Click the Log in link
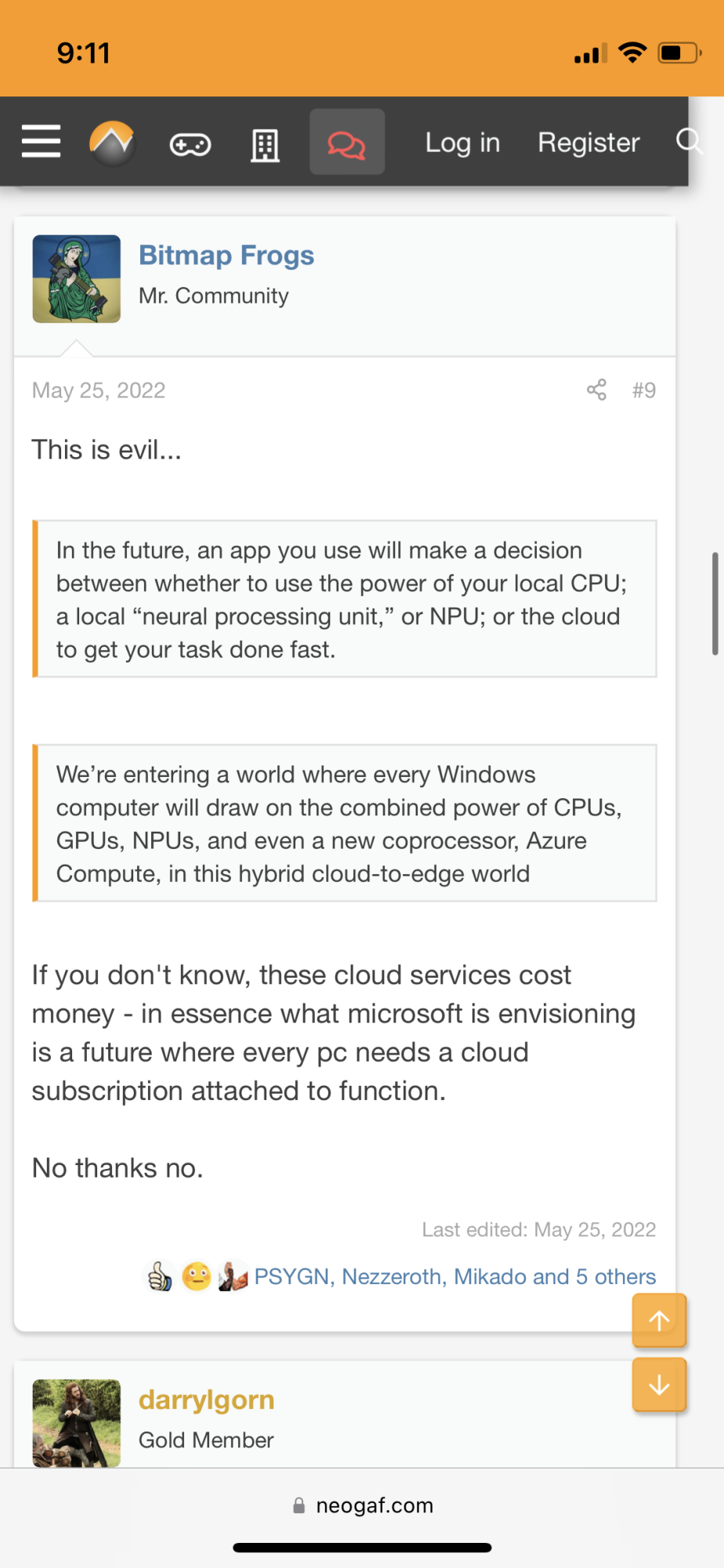This screenshot has height=1568, width=724. click(462, 143)
